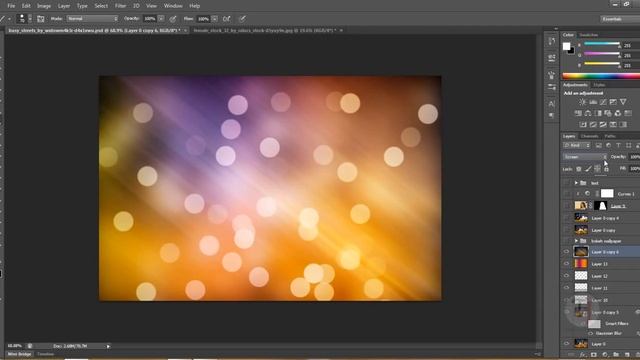640x360 pixels.
Task: Open the File menu
Action: 11,6
